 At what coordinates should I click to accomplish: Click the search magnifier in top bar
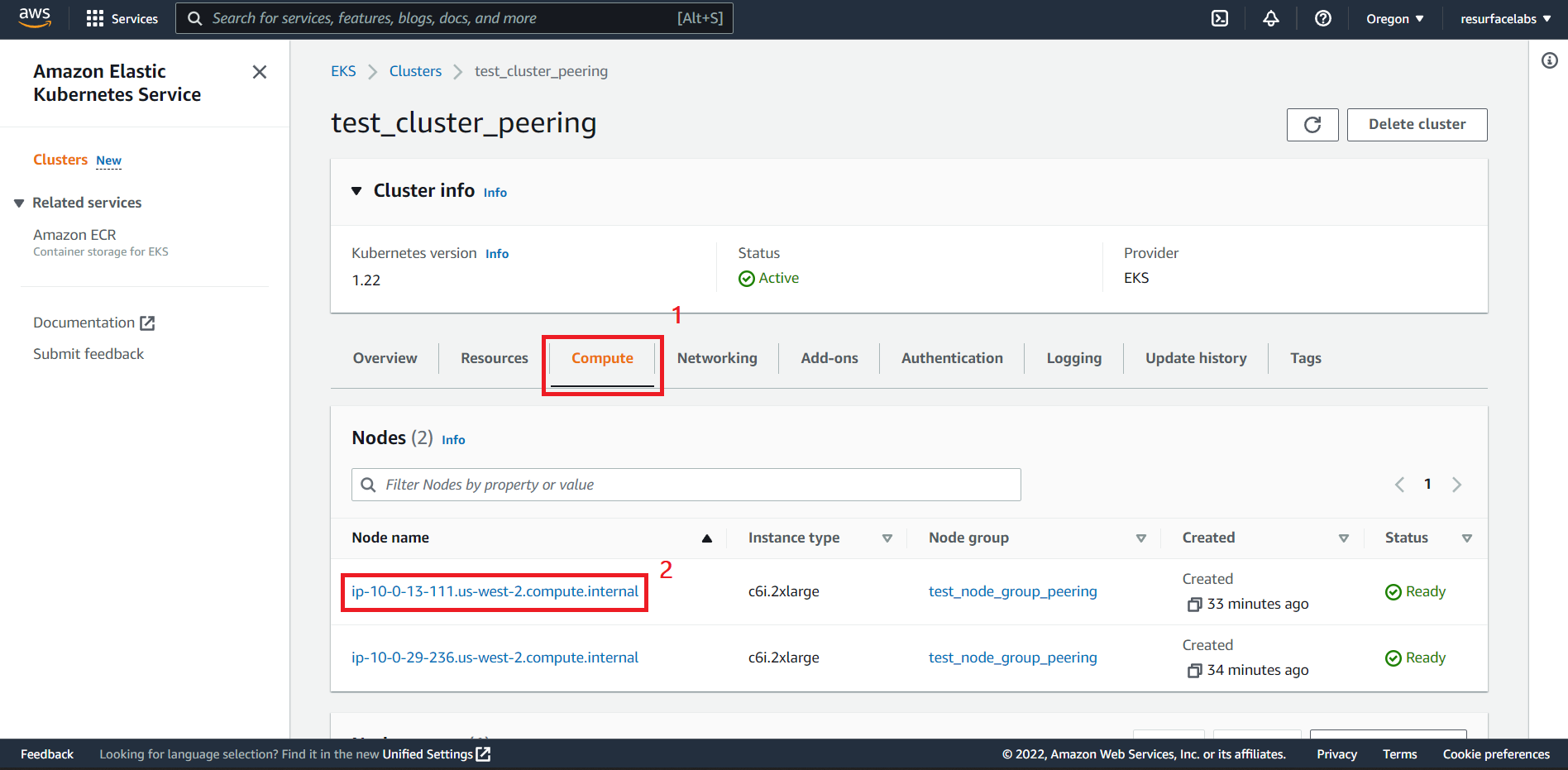195,18
